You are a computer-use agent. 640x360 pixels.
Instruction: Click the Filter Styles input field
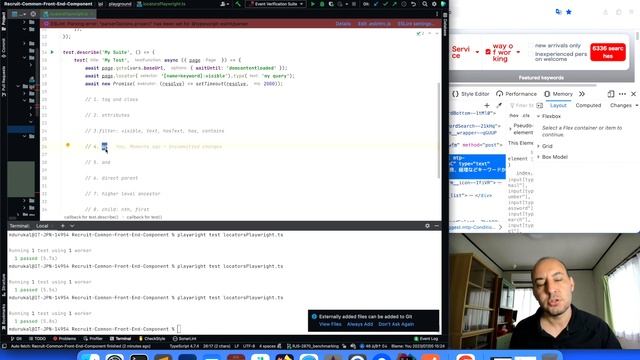click(x=522, y=105)
